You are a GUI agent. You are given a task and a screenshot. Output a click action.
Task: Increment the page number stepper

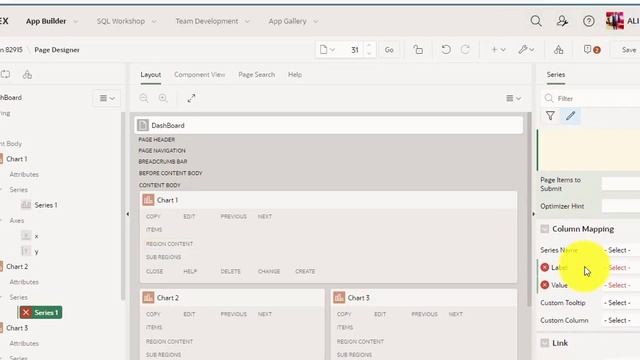(369, 46)
